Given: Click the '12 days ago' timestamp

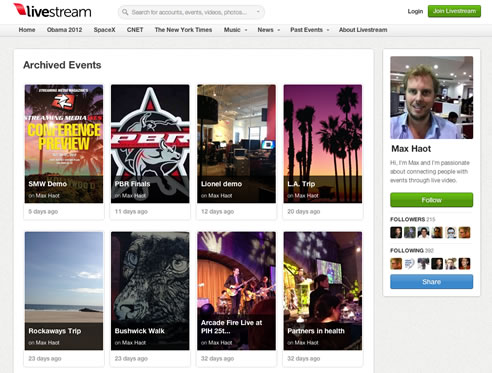Looking at the screenshot, I should (x=217, y=211).
